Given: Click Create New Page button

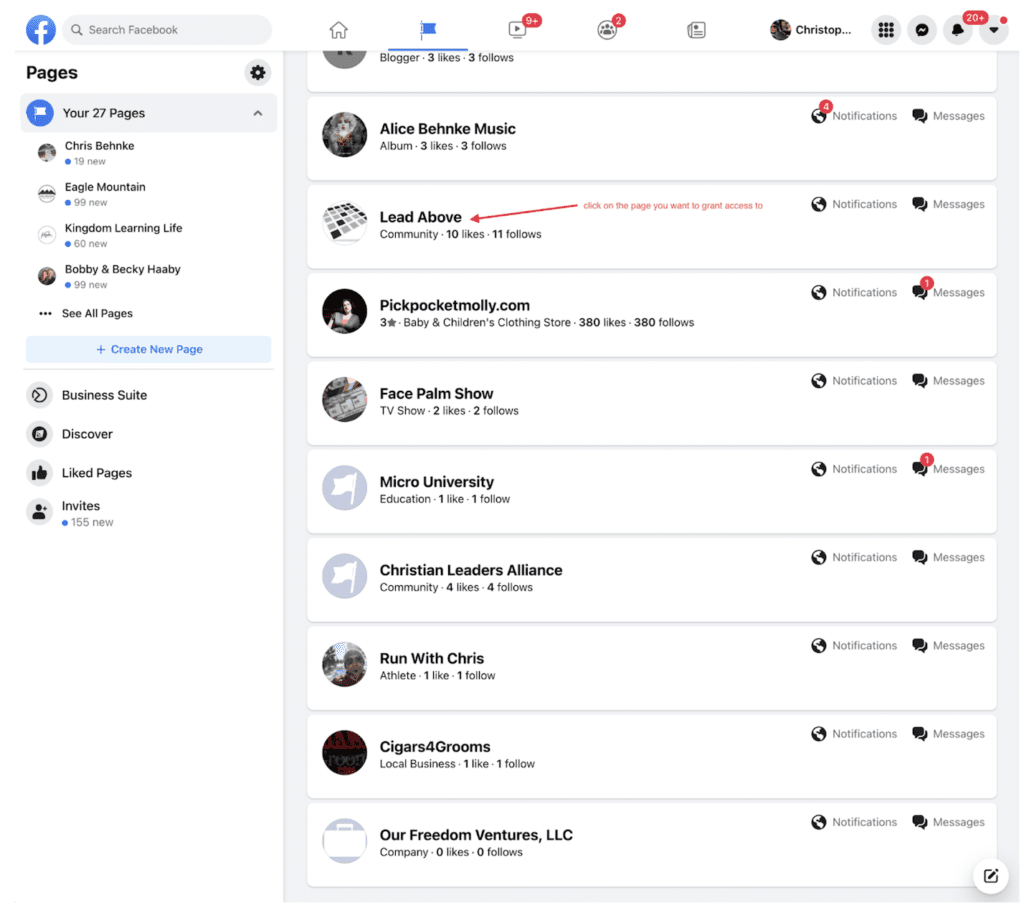Looking at the screenshot, I should pyautogui.click(x=149, y=349).
